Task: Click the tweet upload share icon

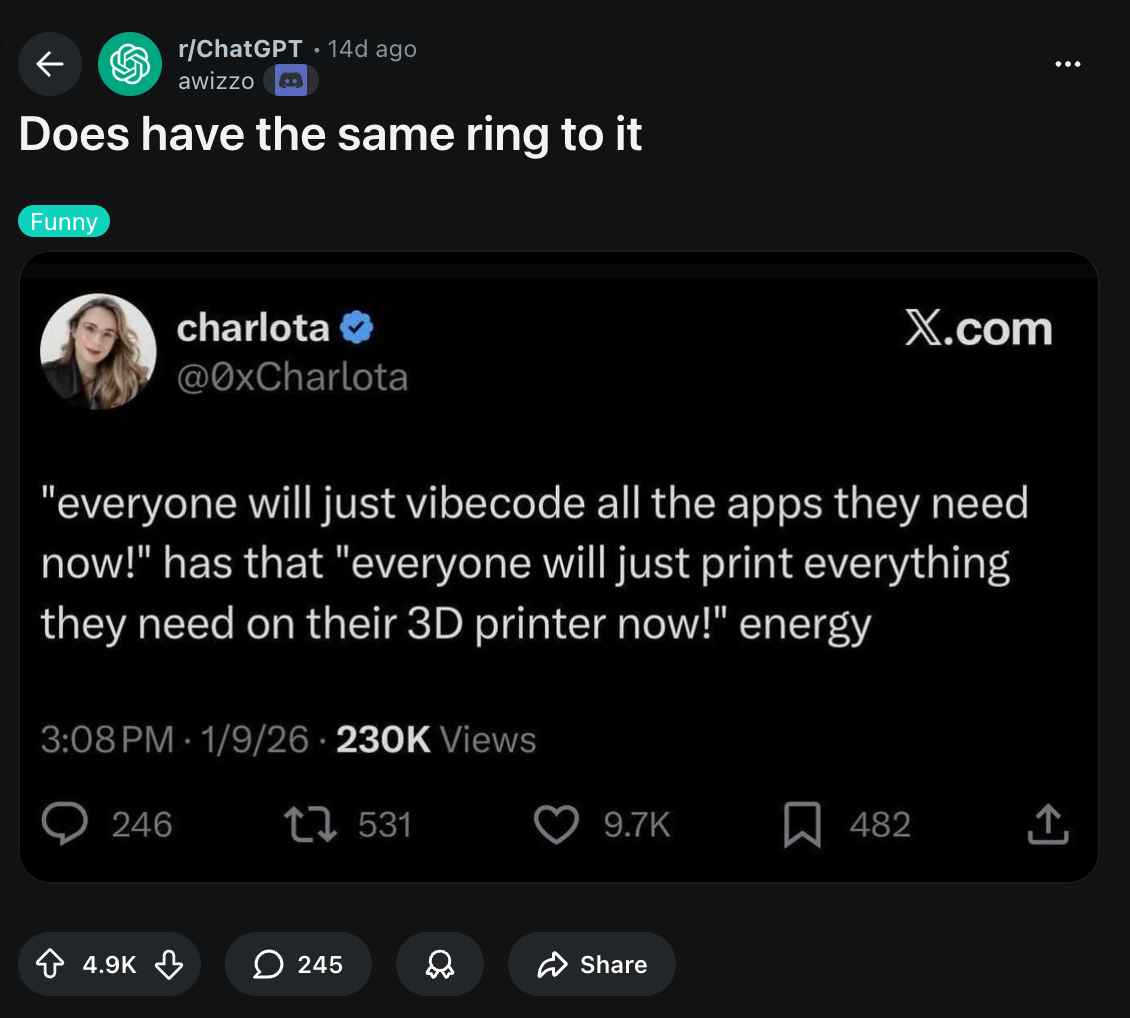Action: (x=1048, y=825)
